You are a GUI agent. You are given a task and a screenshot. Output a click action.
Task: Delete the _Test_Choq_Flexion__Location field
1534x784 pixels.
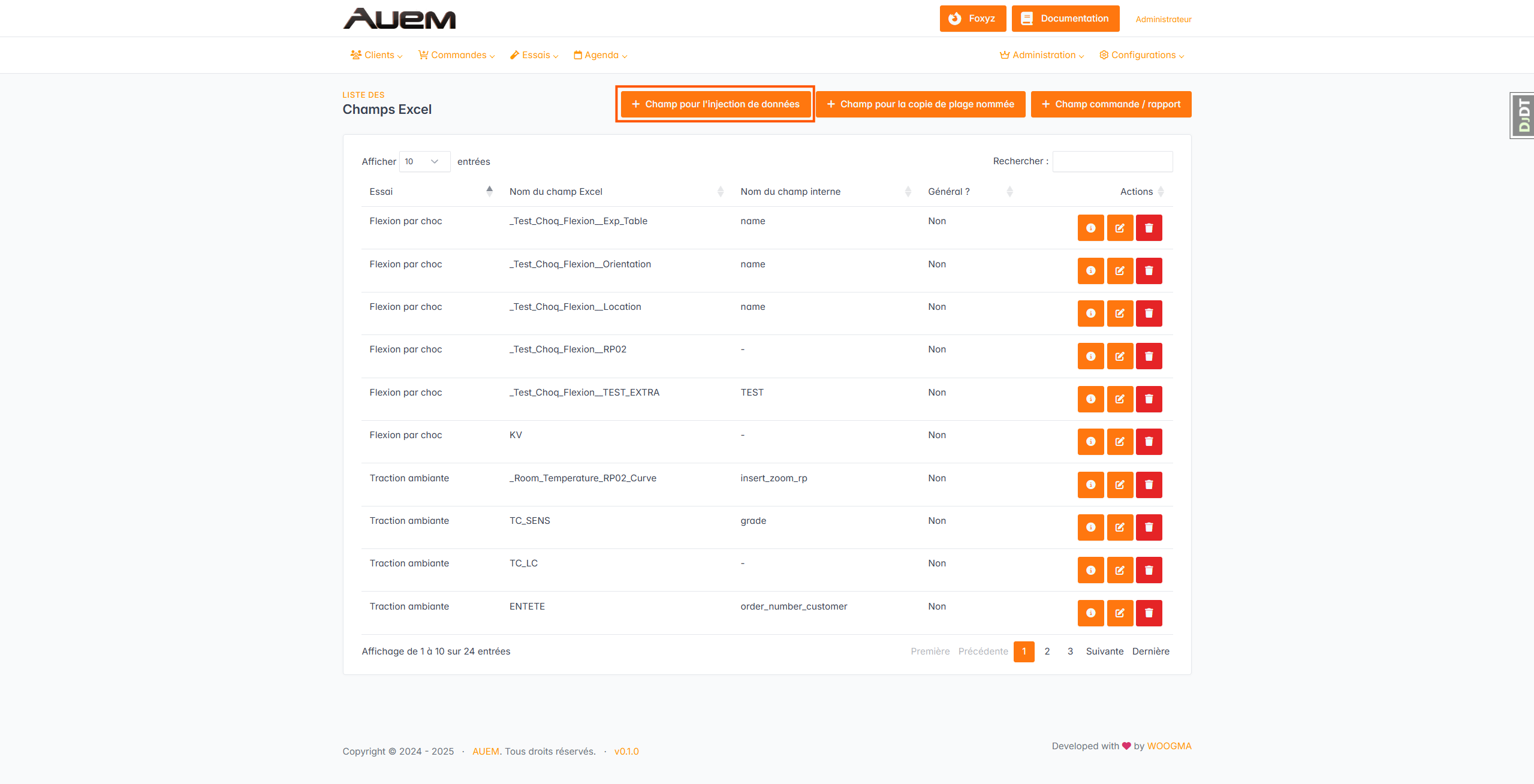(1149, 313)
